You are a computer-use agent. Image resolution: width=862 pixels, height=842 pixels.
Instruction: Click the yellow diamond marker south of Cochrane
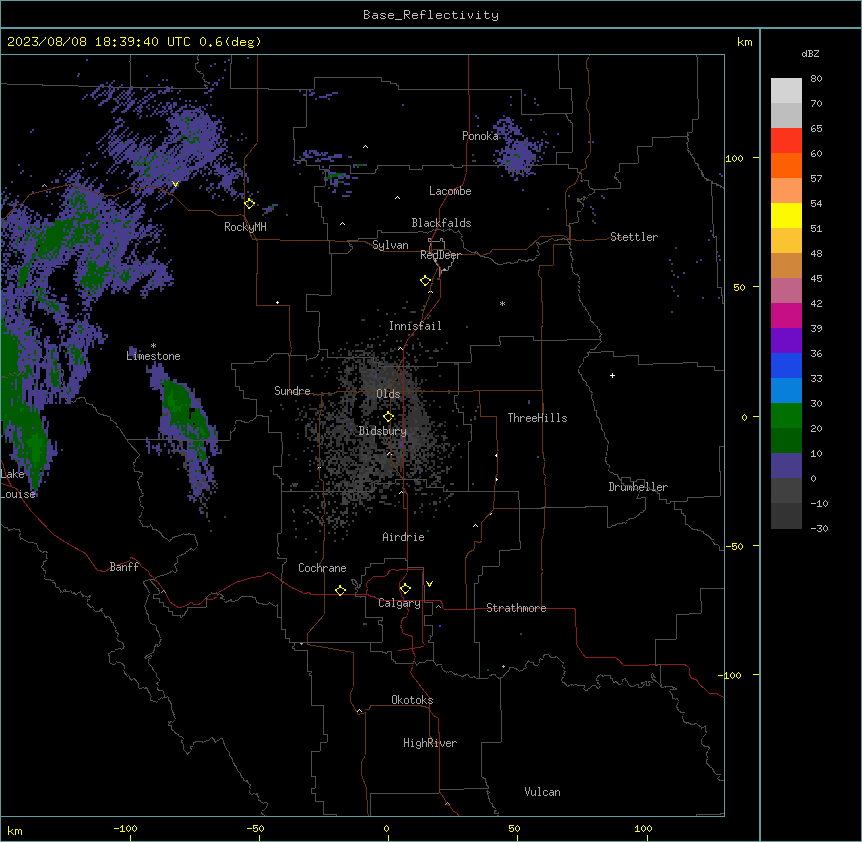click(340, 590)
